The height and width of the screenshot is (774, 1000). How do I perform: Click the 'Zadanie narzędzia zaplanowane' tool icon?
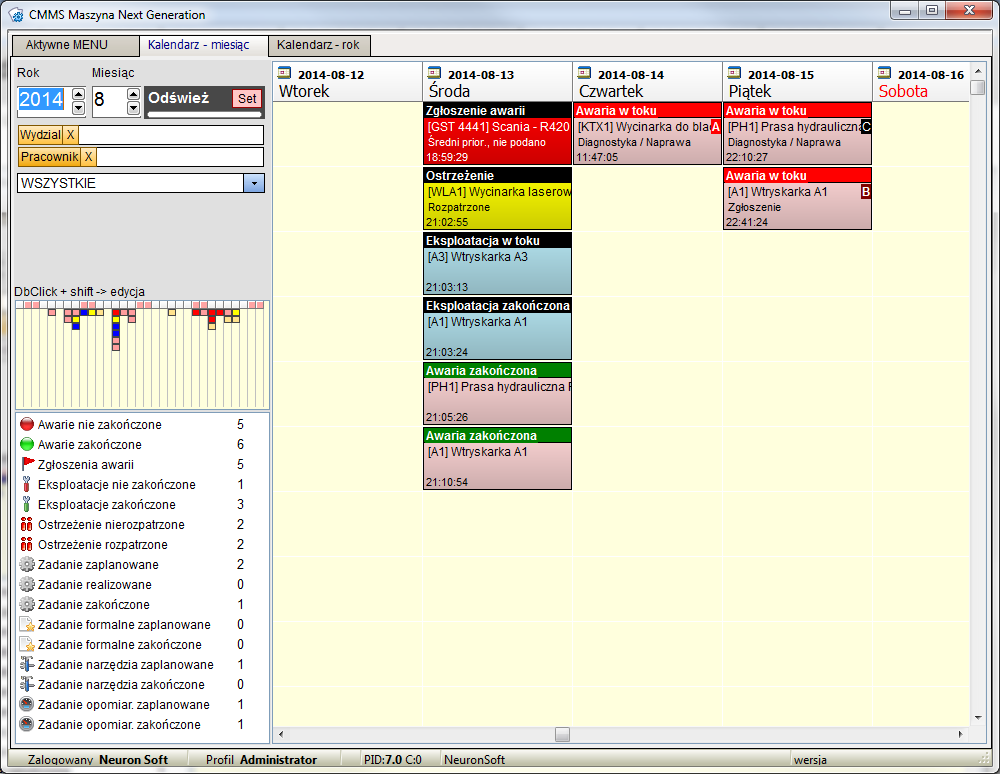click(x=27, y=664)
